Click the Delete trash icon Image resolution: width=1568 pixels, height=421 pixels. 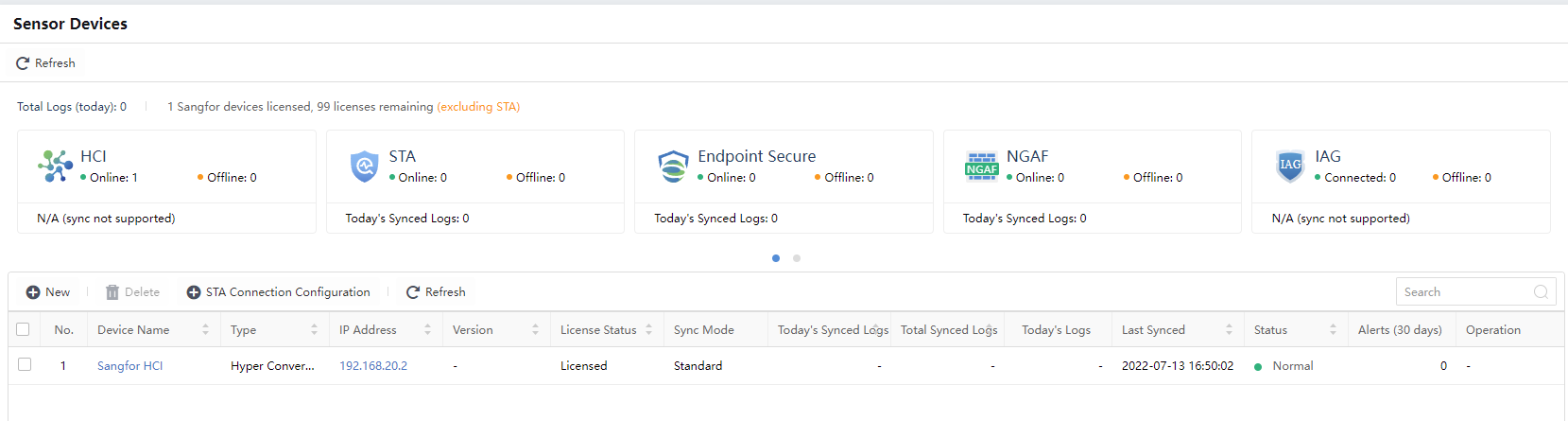[x=112, y=292]
